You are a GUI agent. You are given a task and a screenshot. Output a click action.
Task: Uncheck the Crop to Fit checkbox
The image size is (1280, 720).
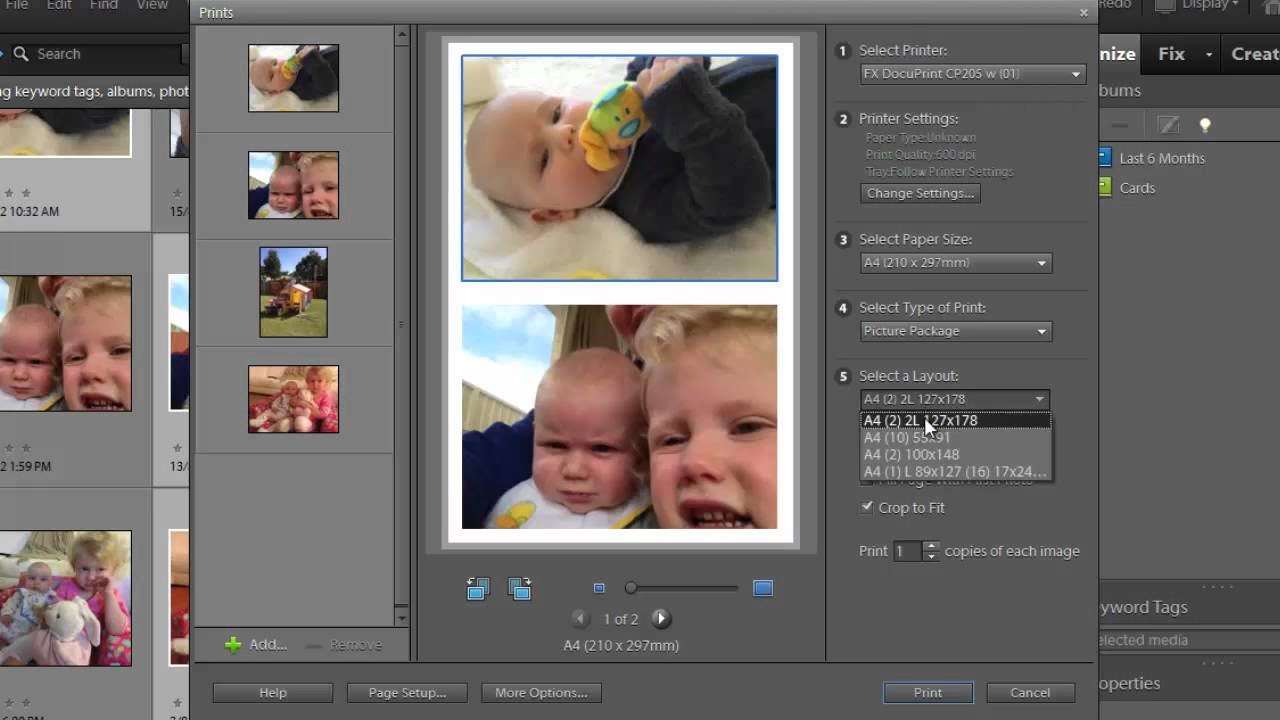point(867,507)
